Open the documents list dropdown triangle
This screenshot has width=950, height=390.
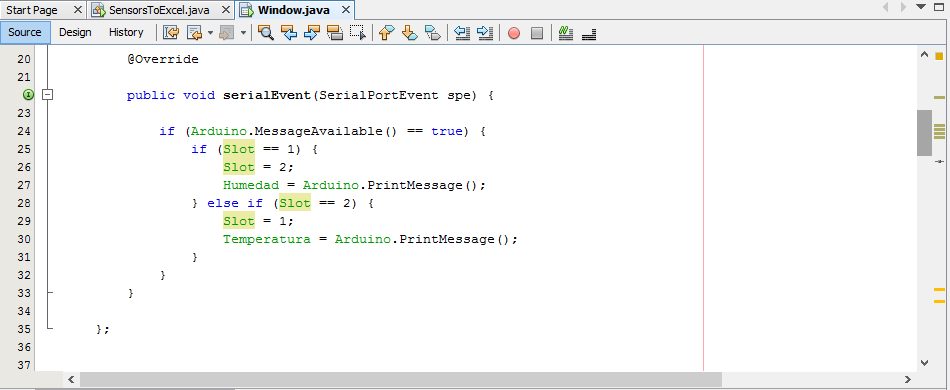[x=922, y=7]
